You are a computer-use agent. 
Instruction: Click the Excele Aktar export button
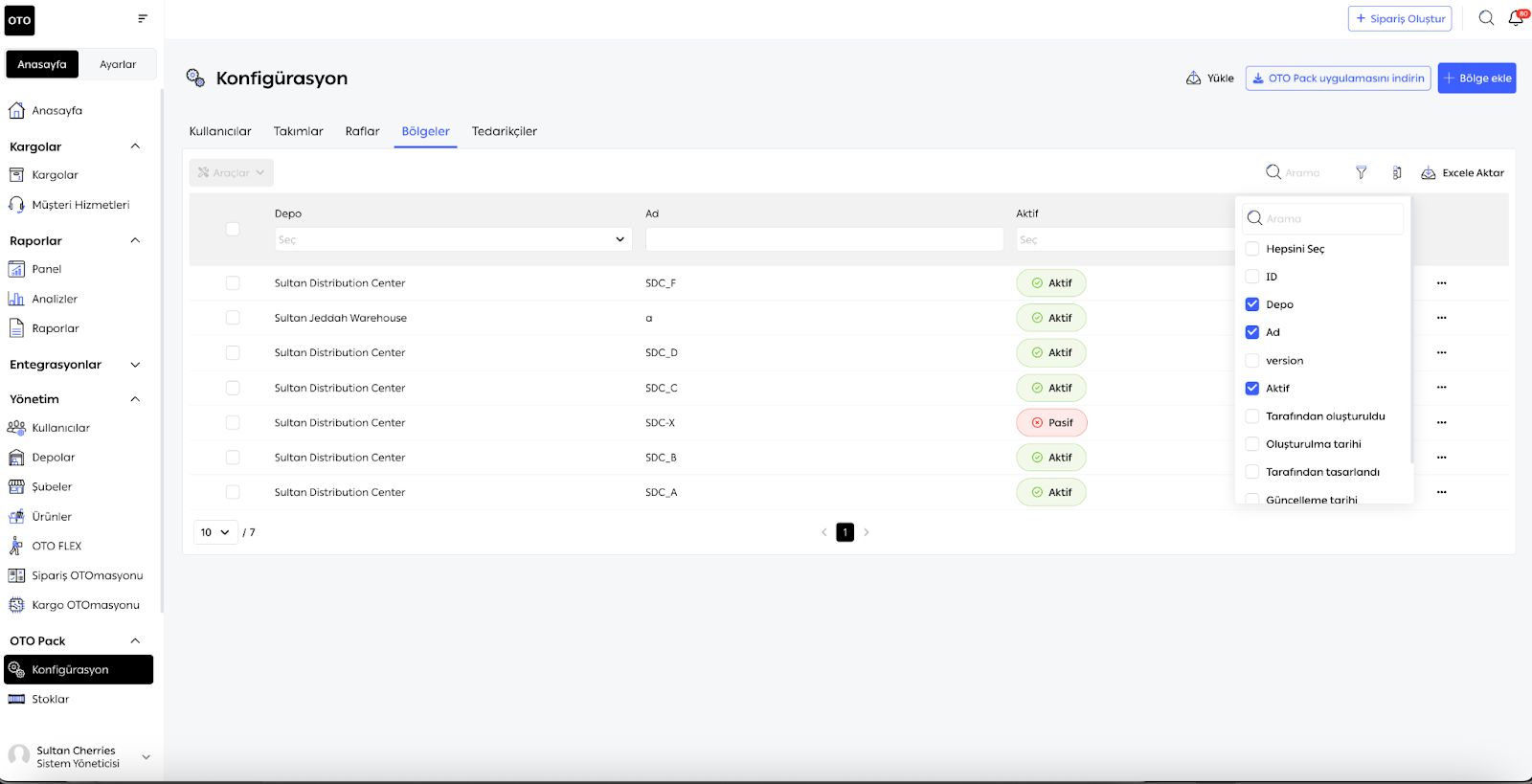point(1463,172)
